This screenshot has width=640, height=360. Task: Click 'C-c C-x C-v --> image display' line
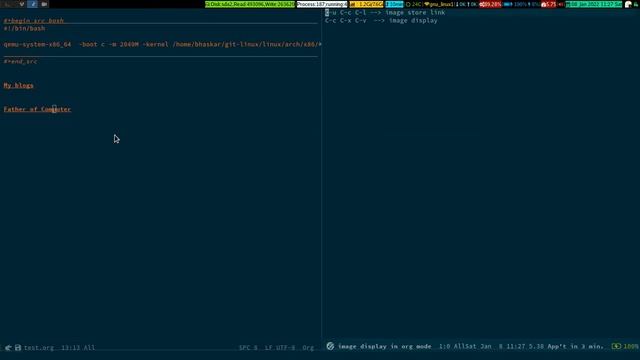pos(381,20)
